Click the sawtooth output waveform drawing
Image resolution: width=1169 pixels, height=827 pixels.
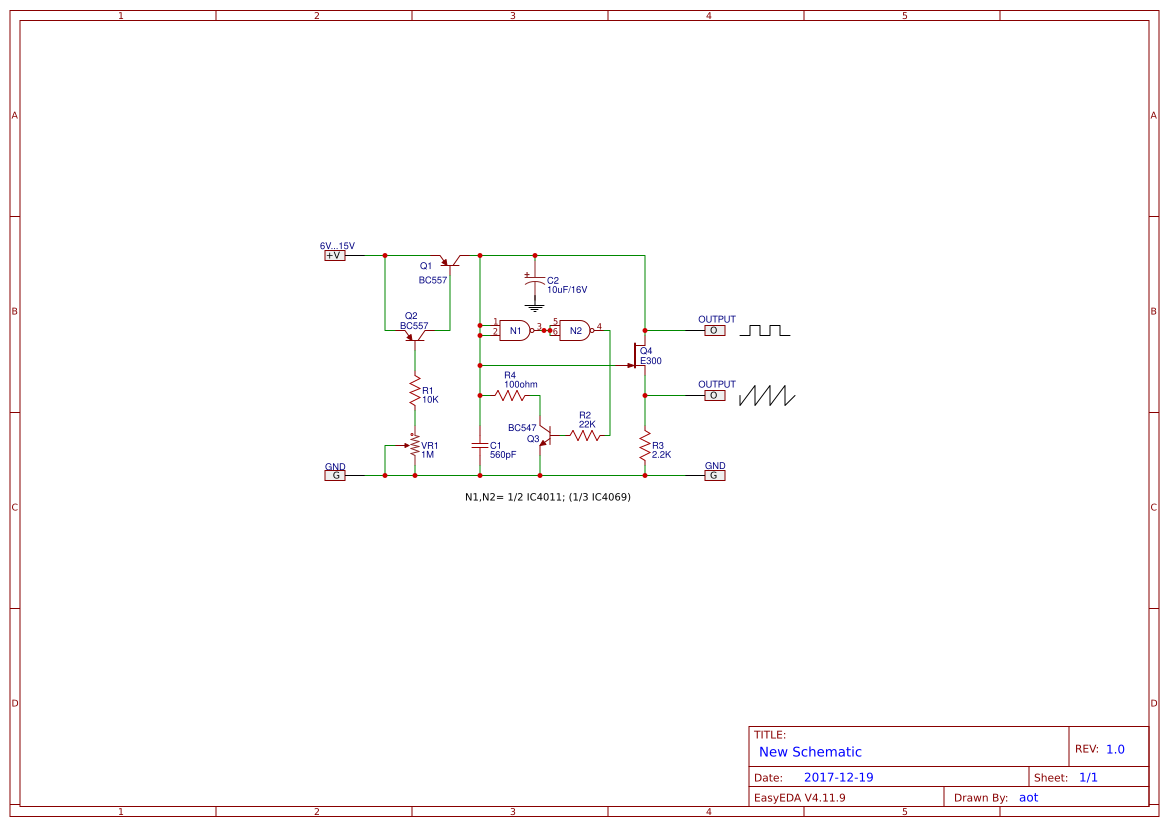click(765, 397)
